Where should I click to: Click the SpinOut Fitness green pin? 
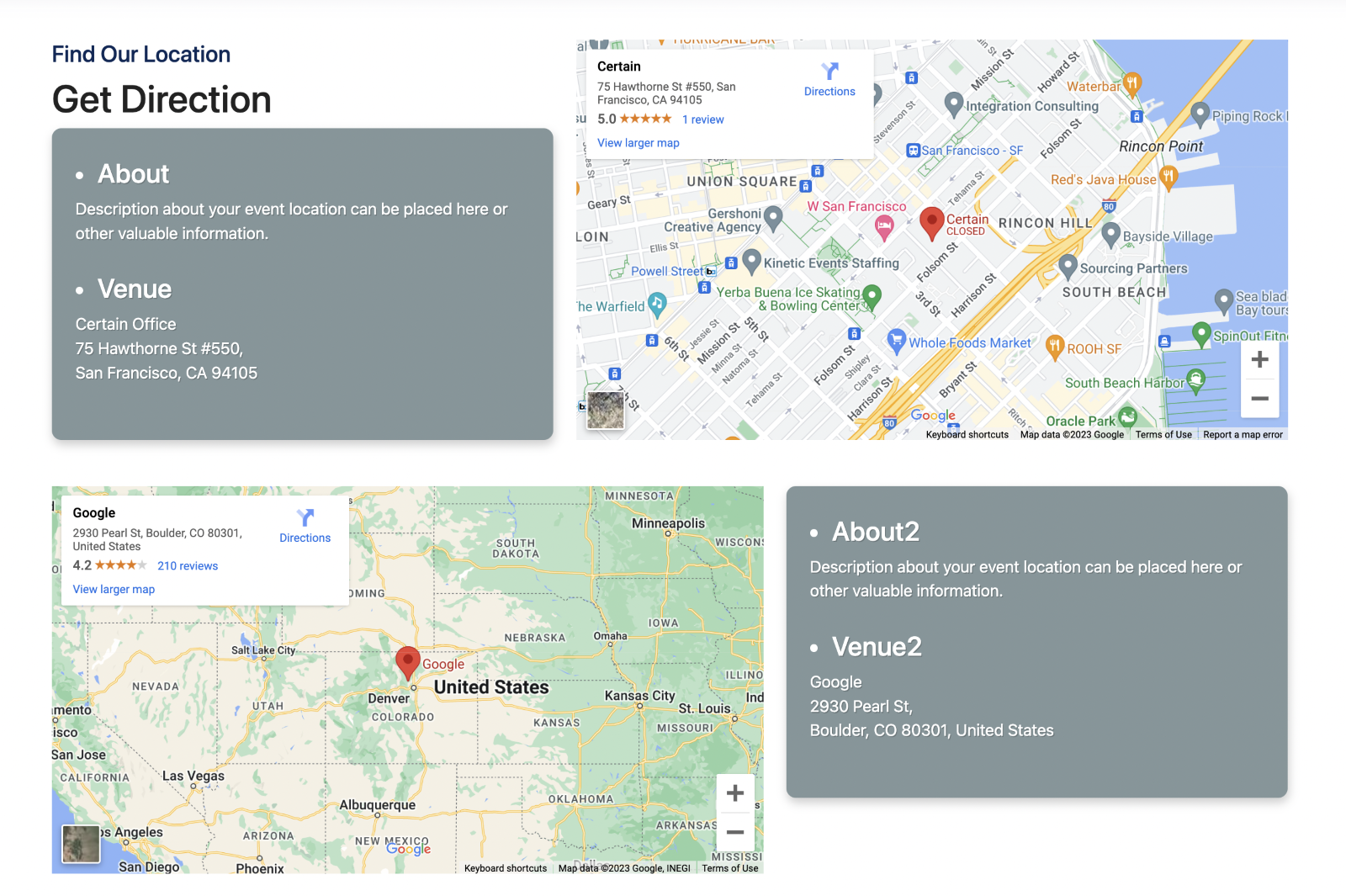click(x=1201, y=335)
